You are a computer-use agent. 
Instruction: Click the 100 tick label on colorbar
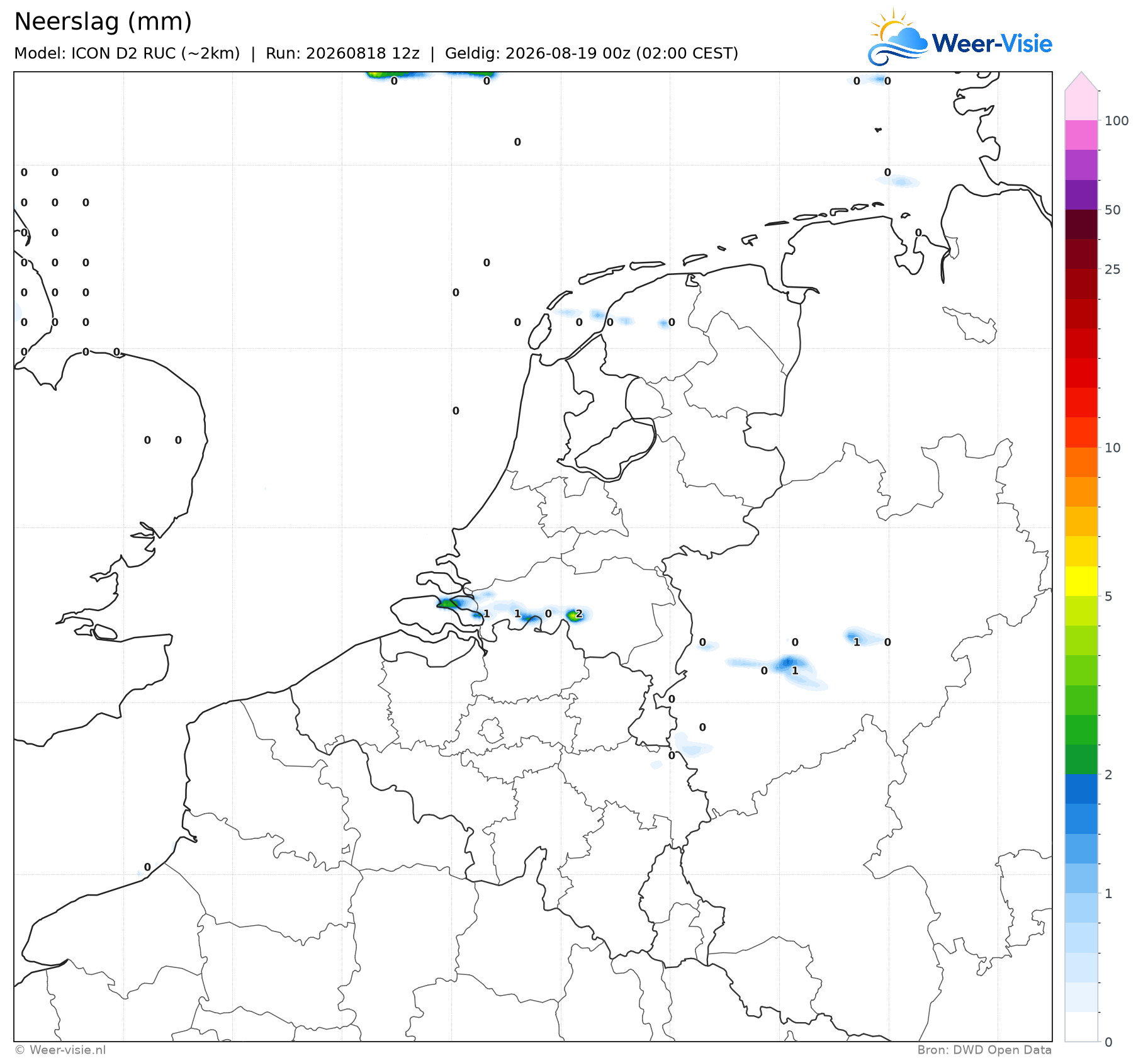pyautogui.click(x=1117, y=121)
